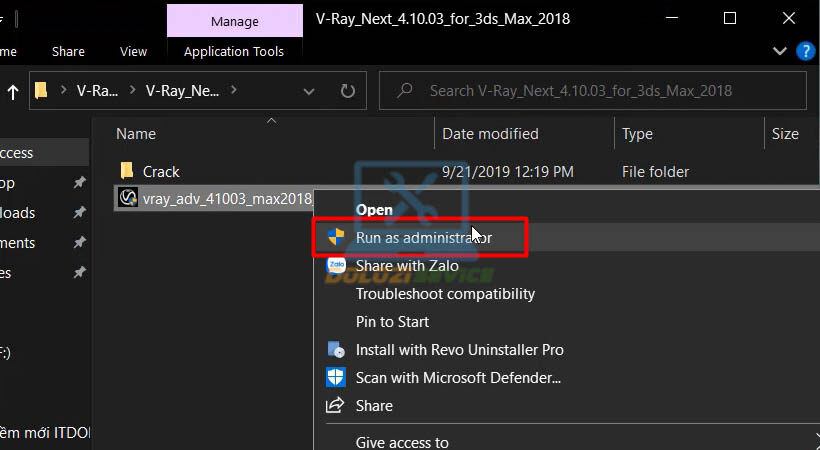The image size is (820, 450).
Task: Sort files by the Size column
Action: [785, 134]
